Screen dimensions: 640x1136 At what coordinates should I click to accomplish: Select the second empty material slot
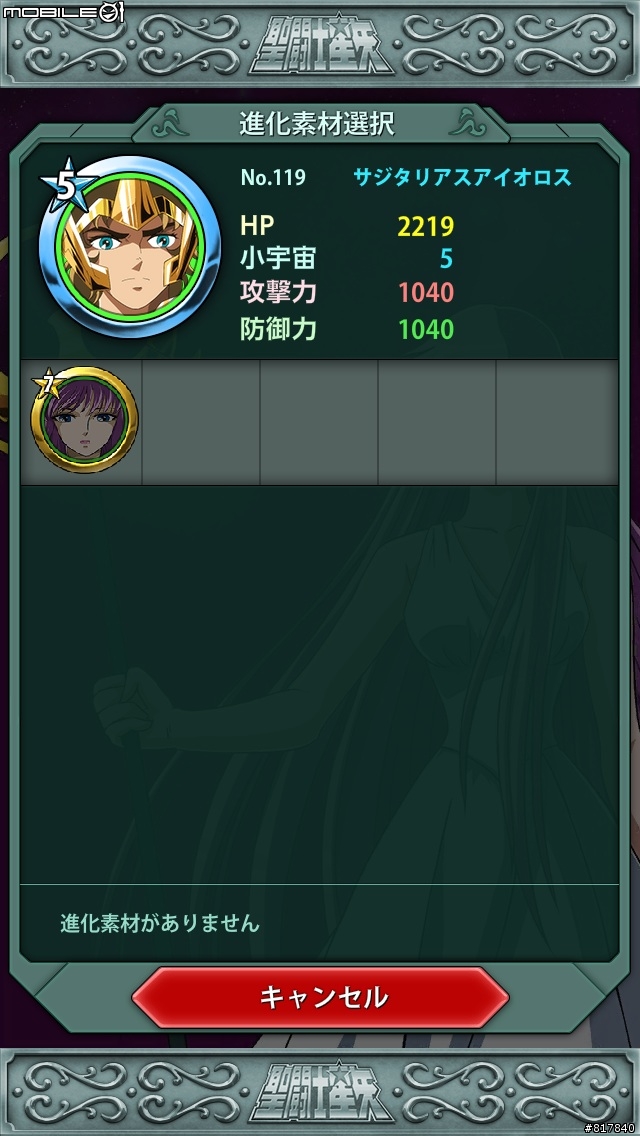(x=201, y=422)
